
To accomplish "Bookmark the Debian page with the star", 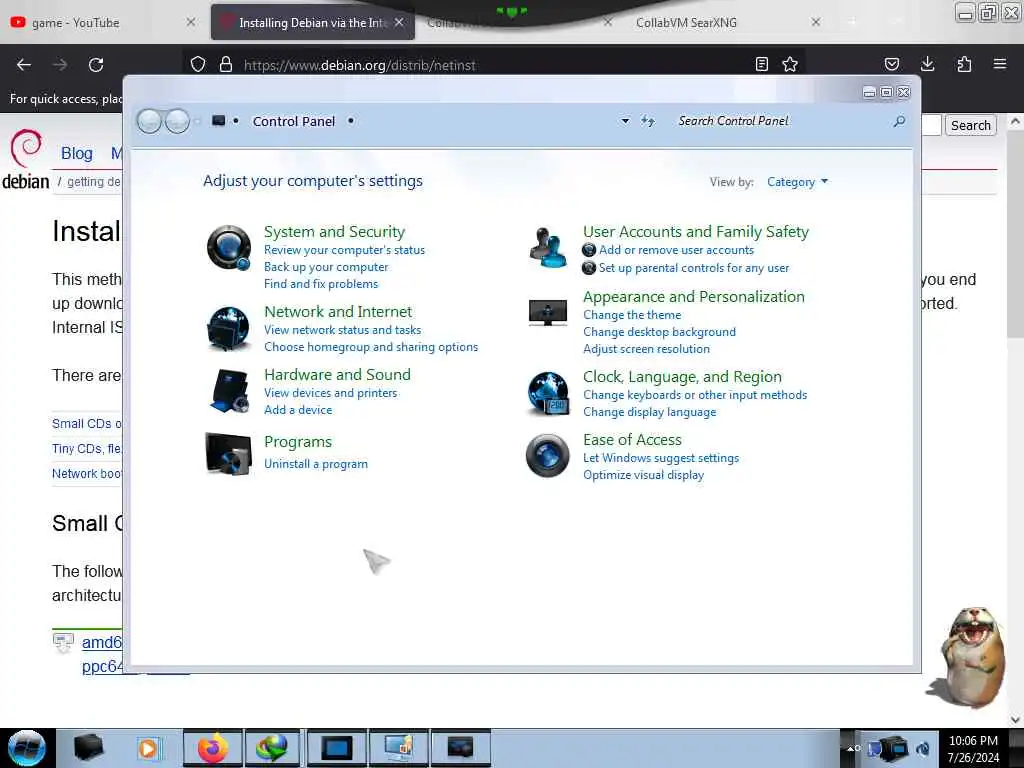I will point(790,64).
